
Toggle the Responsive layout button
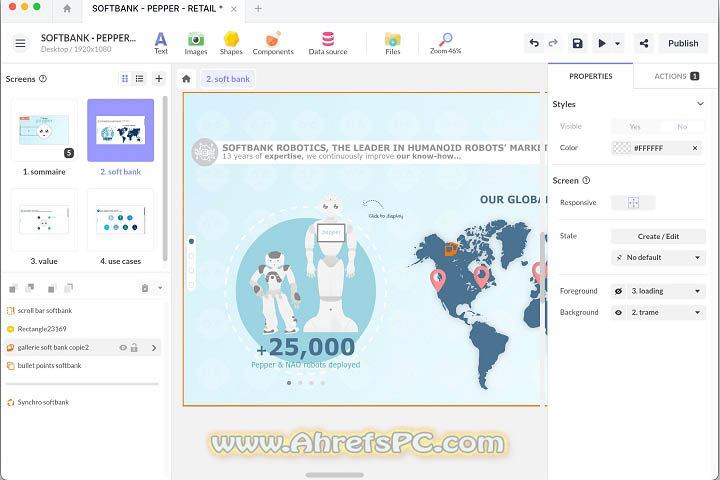tap(633, 203)
